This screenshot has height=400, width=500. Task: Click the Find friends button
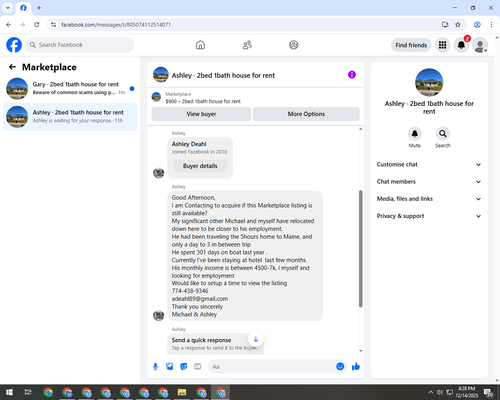(x=411, y=45)
